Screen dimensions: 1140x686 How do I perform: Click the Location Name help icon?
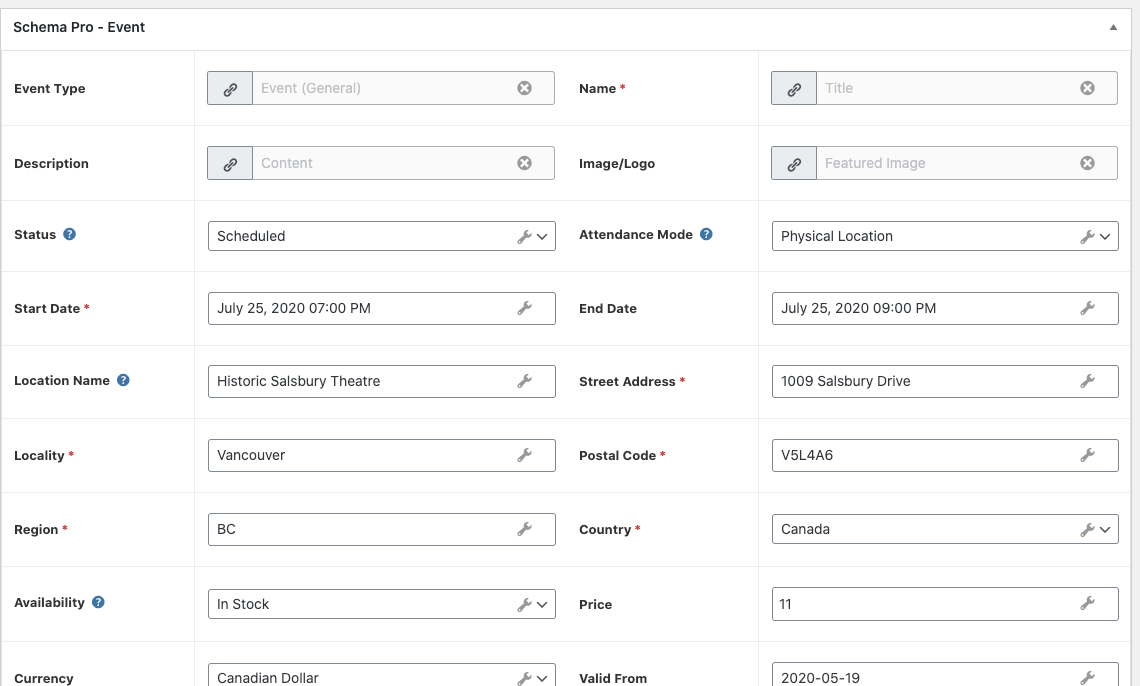pos(123,380)
